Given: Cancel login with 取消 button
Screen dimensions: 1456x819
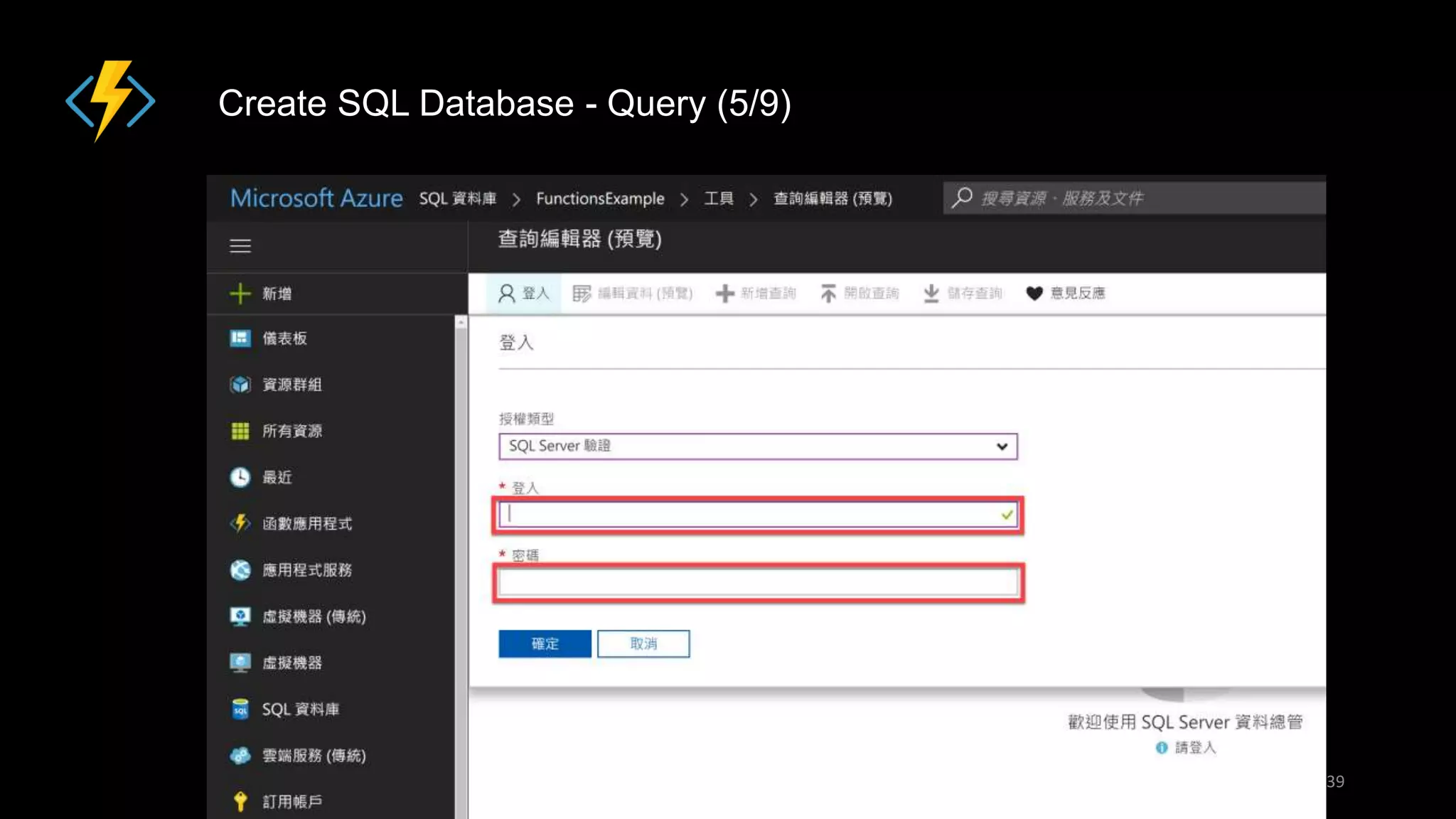Looking at the screenshot, I should (643, 643).
